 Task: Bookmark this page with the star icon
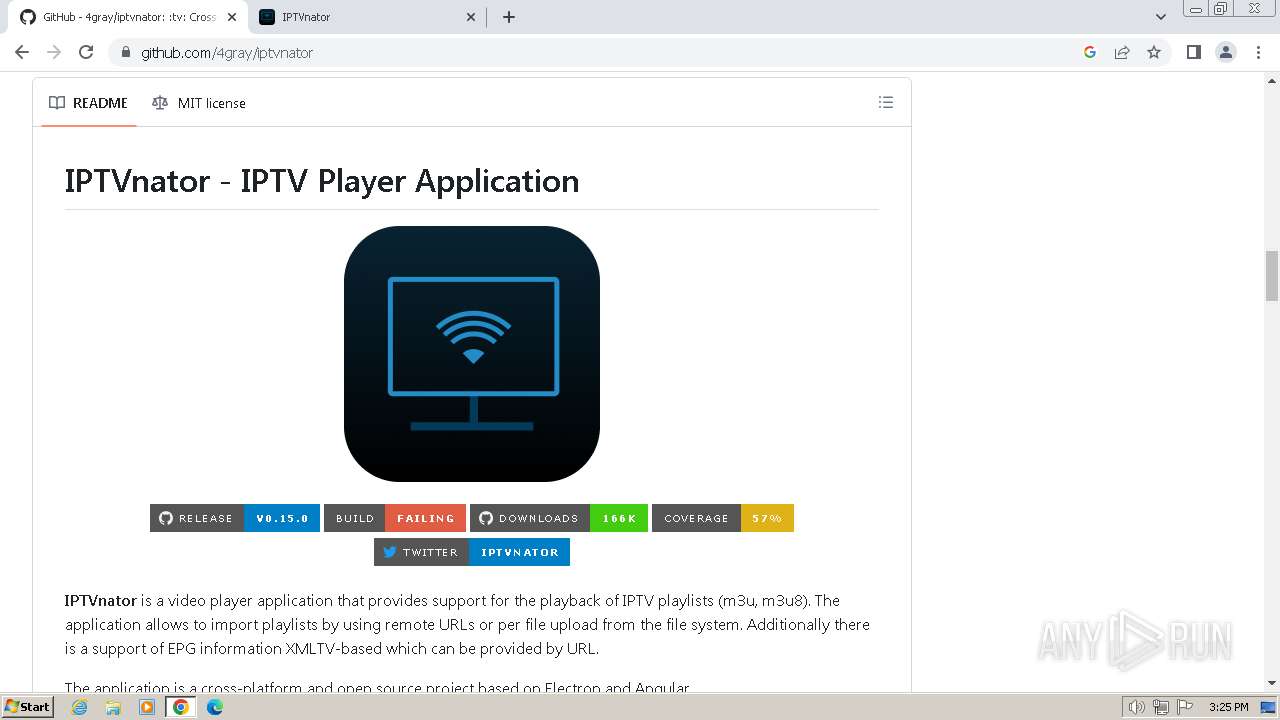[1154, 52]
